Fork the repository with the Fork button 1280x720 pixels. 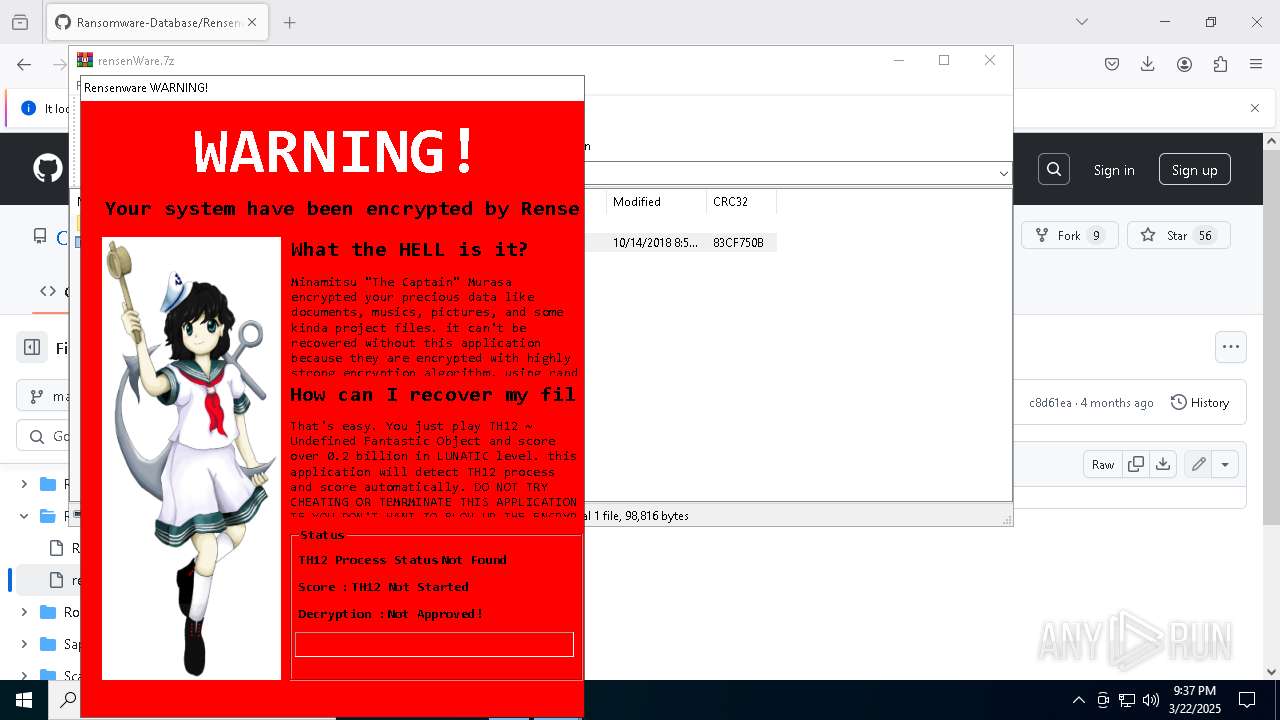[x=1069, y=236]
